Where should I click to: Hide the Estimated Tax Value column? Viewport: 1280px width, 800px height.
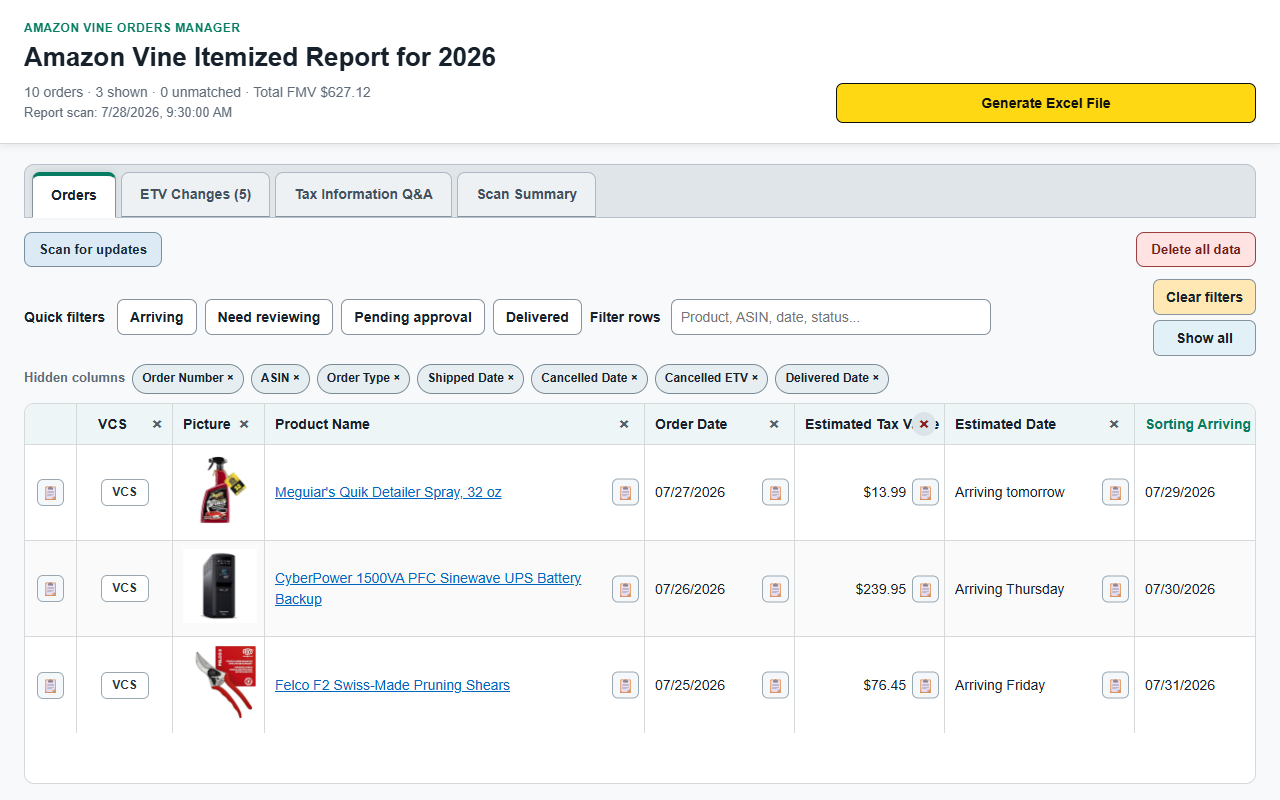924,424
